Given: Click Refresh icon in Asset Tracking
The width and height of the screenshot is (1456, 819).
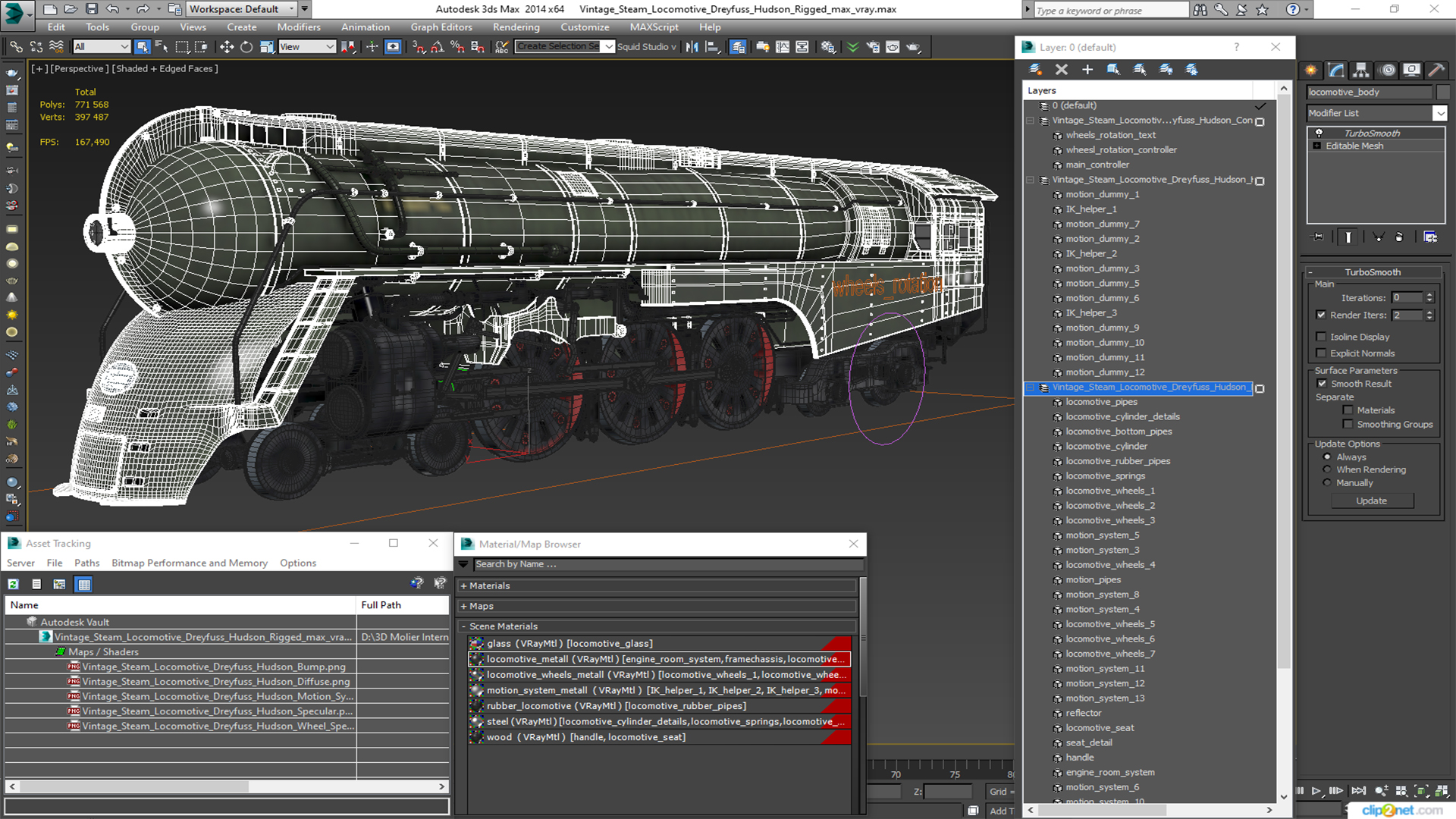Looking at the screenshot, I should (14, 584).
